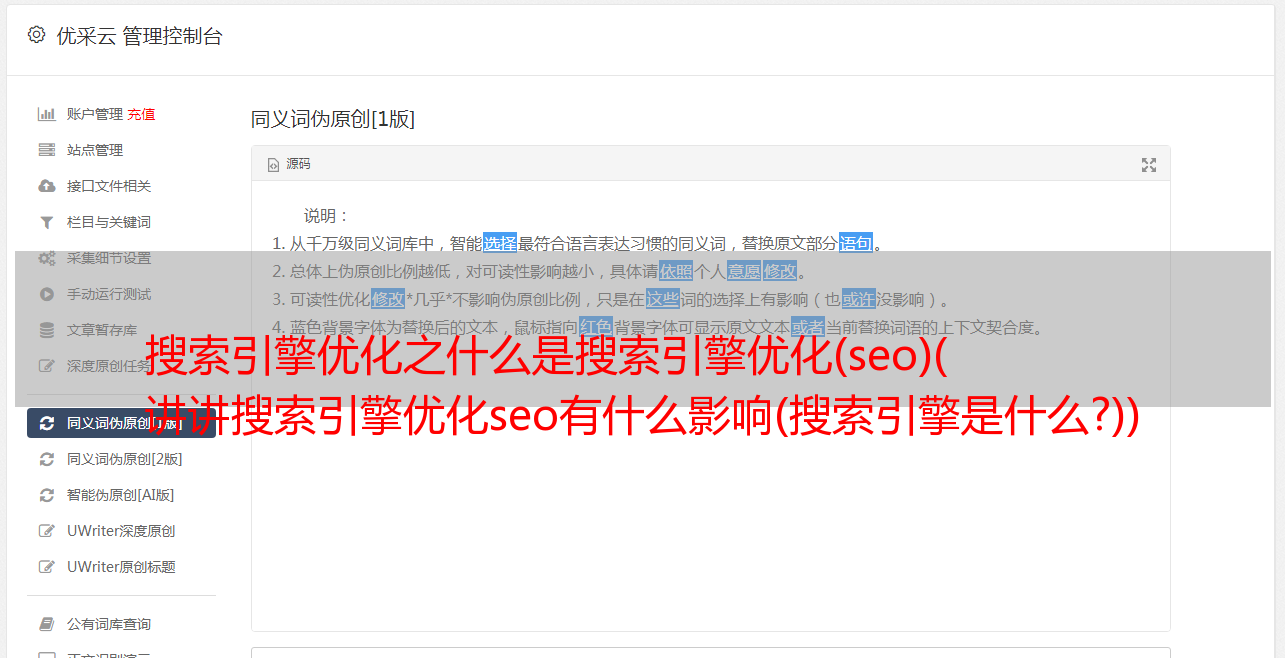Click highlighted word 选择 in the text
The image size is (1285, 658).
pyautogui.click(x=500, y=243)
